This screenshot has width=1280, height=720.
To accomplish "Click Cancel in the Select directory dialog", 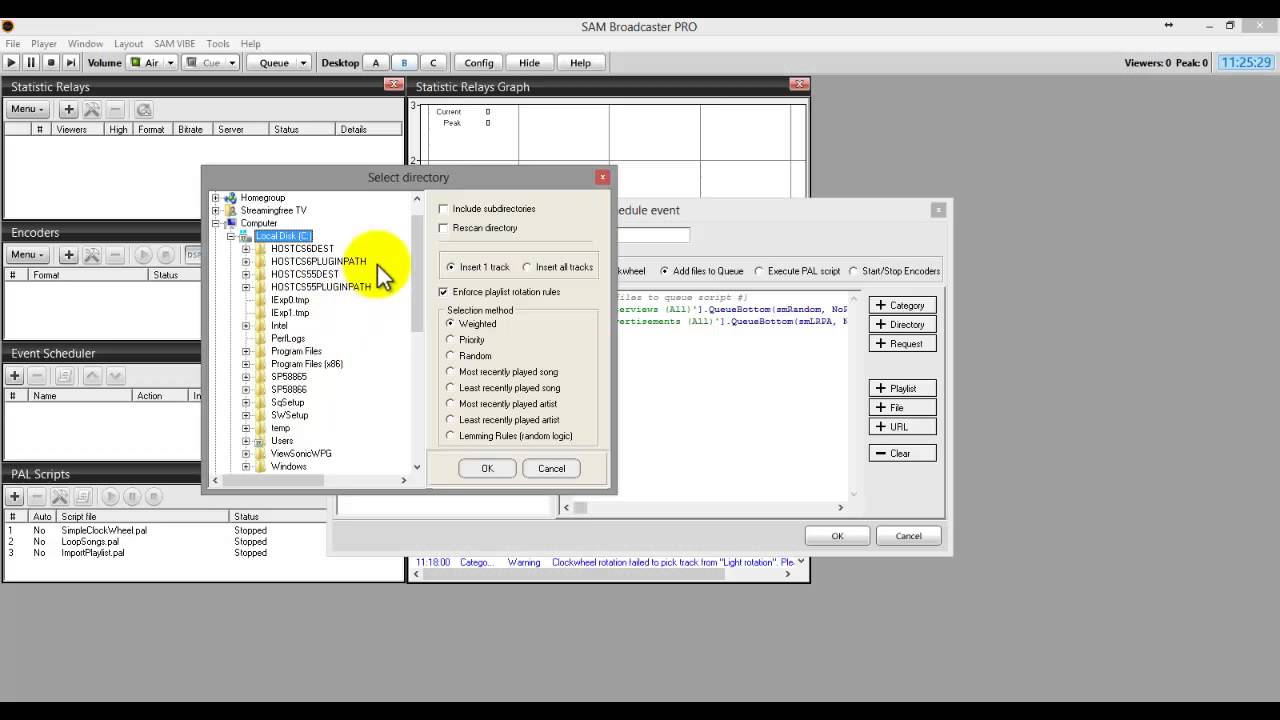I will click(551, 468).
